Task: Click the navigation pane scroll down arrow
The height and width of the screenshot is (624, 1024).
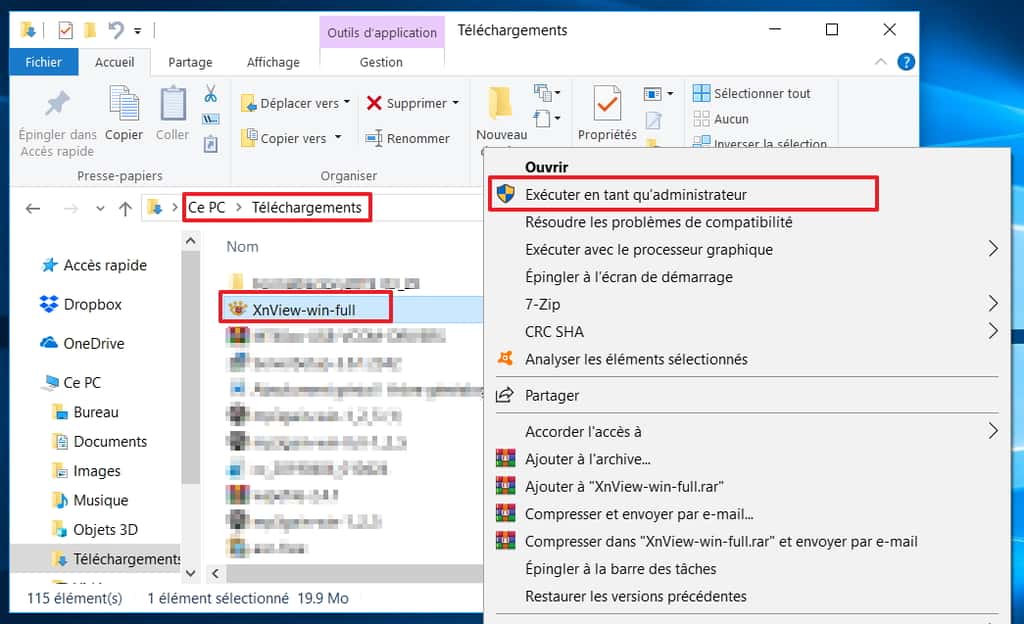Action: coord(191,573)
